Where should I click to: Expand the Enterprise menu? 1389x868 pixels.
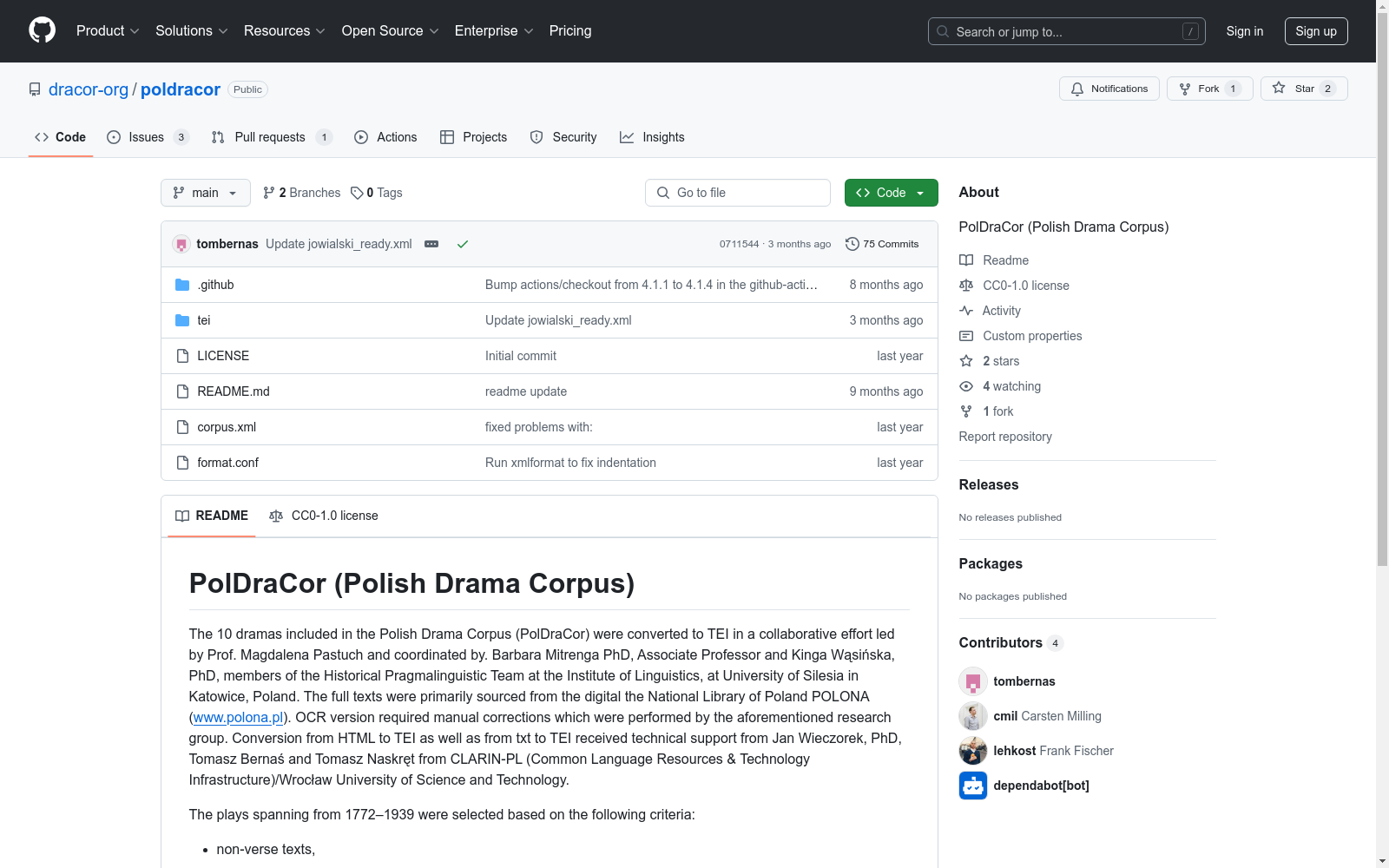point(494,30)
